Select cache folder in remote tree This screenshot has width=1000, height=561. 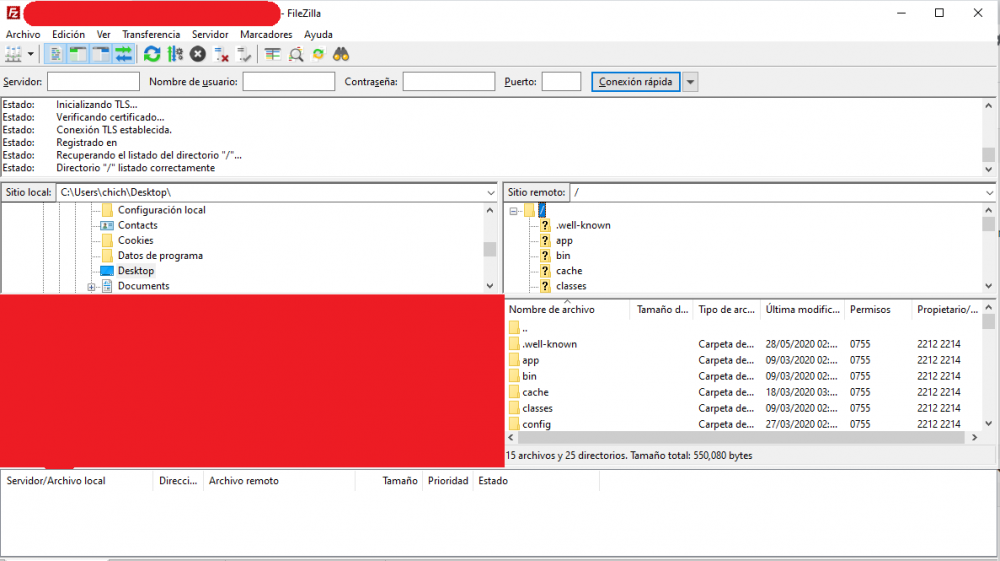(x=569, y=271)
